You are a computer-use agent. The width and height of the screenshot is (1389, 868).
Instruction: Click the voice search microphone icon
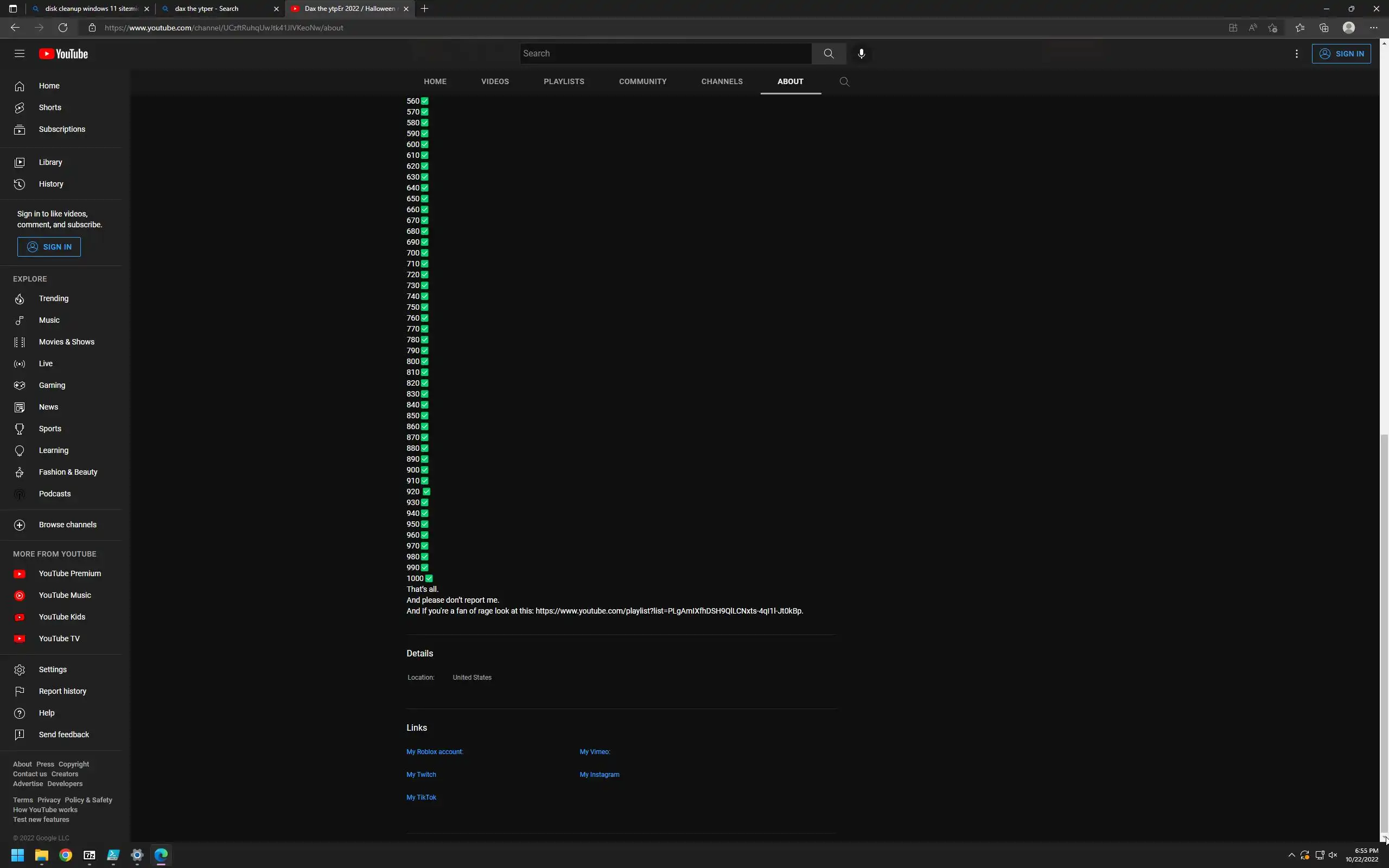pos(861,53)
